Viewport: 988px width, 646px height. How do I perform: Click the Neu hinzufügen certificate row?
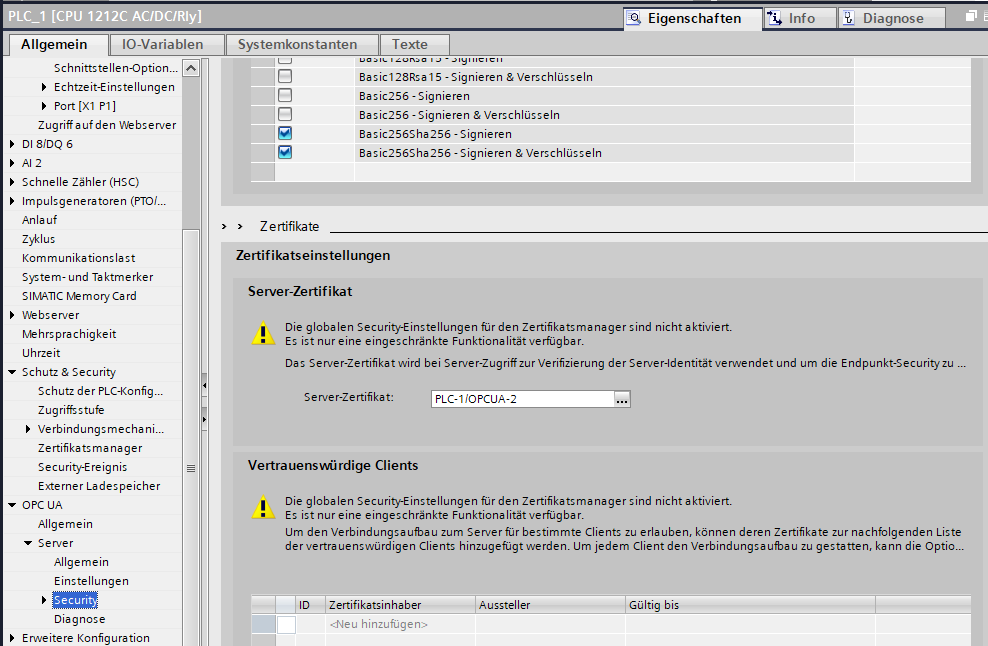click(378, 624)
